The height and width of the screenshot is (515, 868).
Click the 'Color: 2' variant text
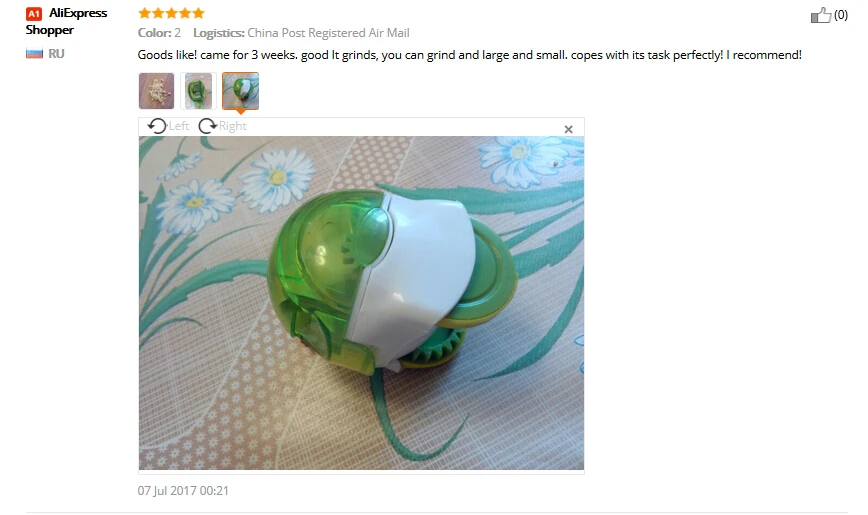pos(159,33)
